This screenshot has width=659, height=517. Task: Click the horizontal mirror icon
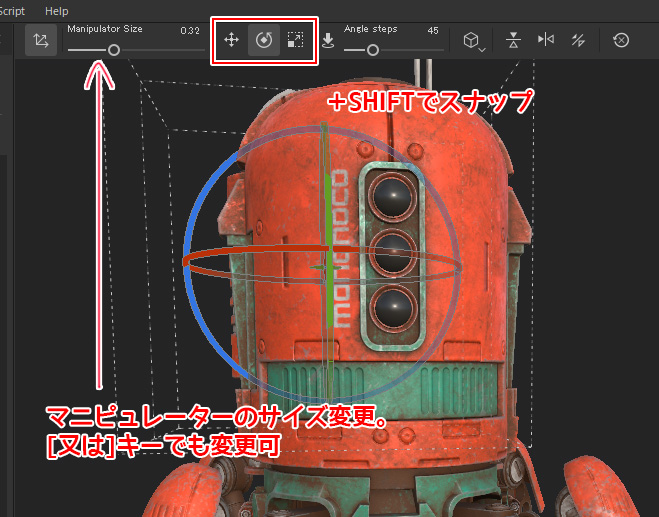coord(545,41)
